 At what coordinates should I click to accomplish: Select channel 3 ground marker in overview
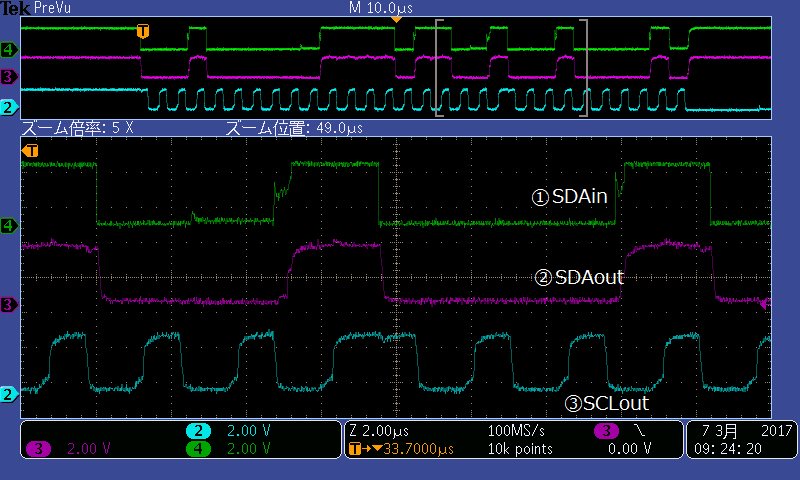click(x=9, y=77)
